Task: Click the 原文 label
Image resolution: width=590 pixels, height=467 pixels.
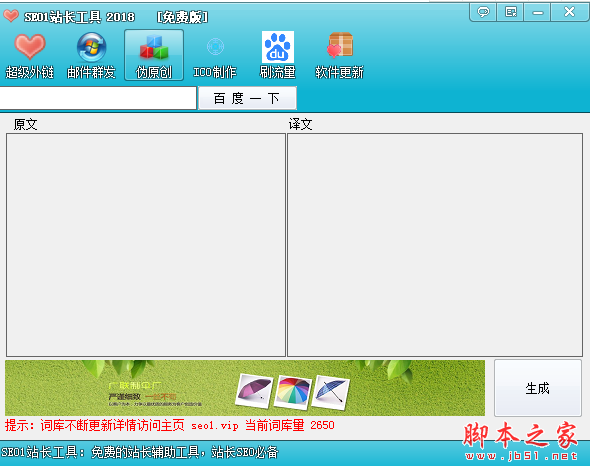Action: click(x=25, y=124)
